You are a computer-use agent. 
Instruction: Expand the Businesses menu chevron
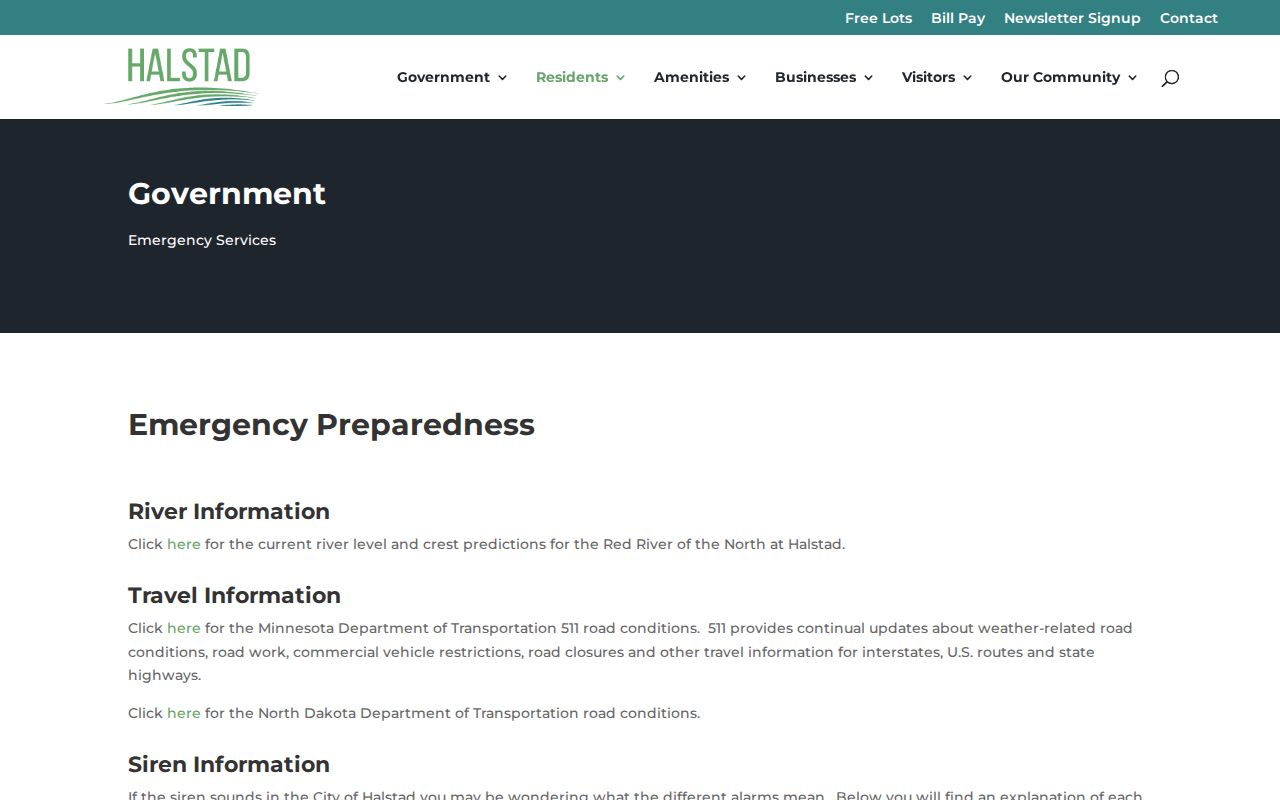pyautogui.click(x=868, y=78)
